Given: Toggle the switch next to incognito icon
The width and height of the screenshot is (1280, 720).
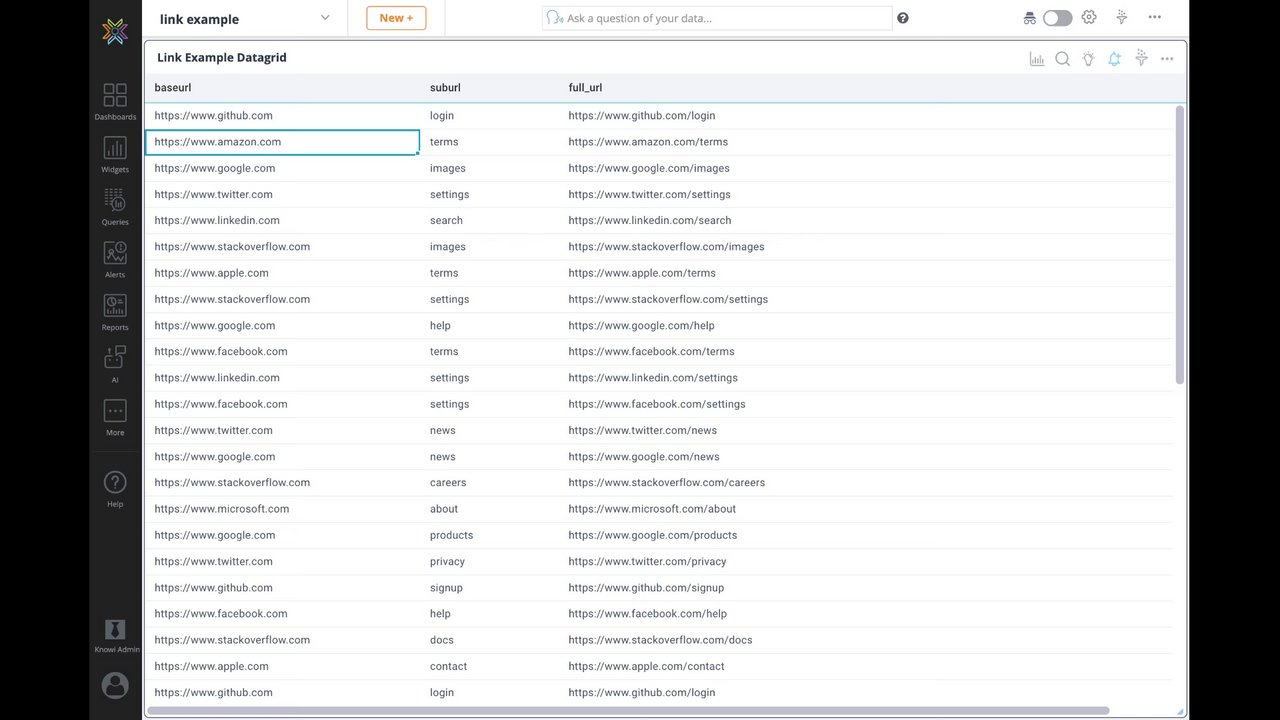Looking at the screenshot, I should point(1057,18).
